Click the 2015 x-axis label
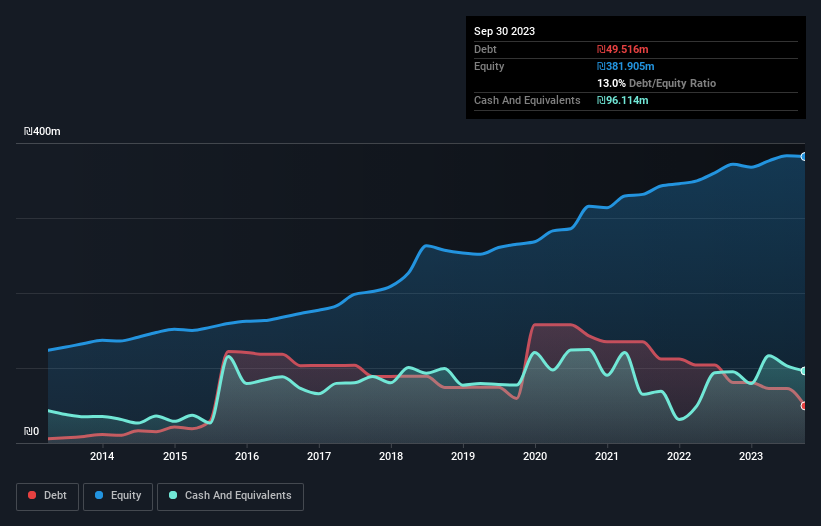The height and width of the screenshot is (526, 821). point(175,456)
